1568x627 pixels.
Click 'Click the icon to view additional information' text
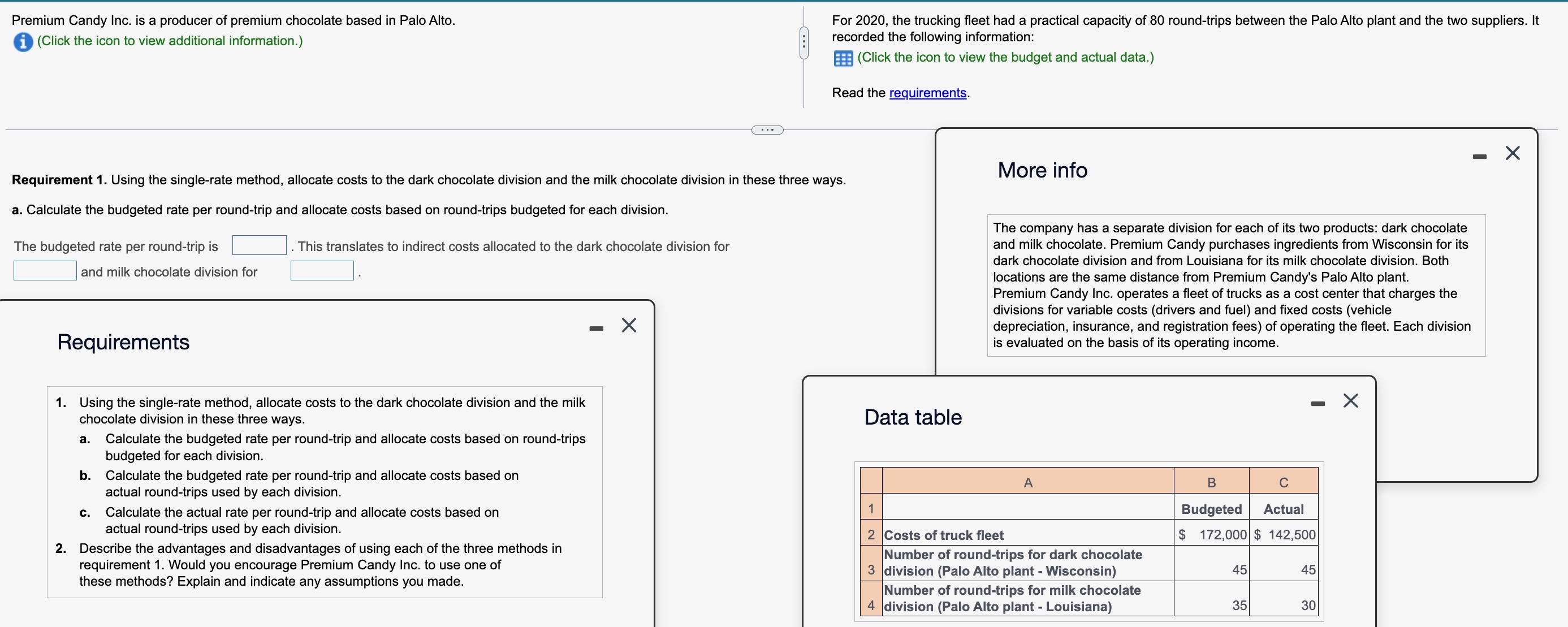[170, 41]
